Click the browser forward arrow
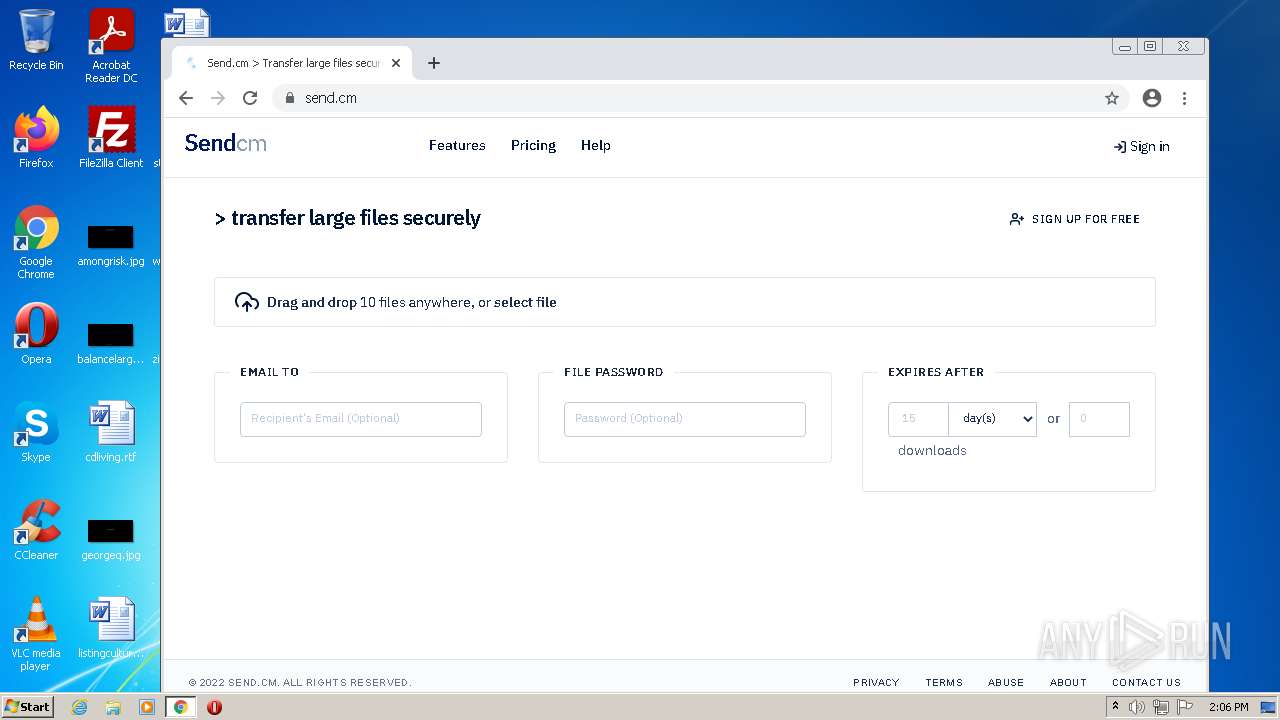This screenshot has width=1280, height=720. 218,98
